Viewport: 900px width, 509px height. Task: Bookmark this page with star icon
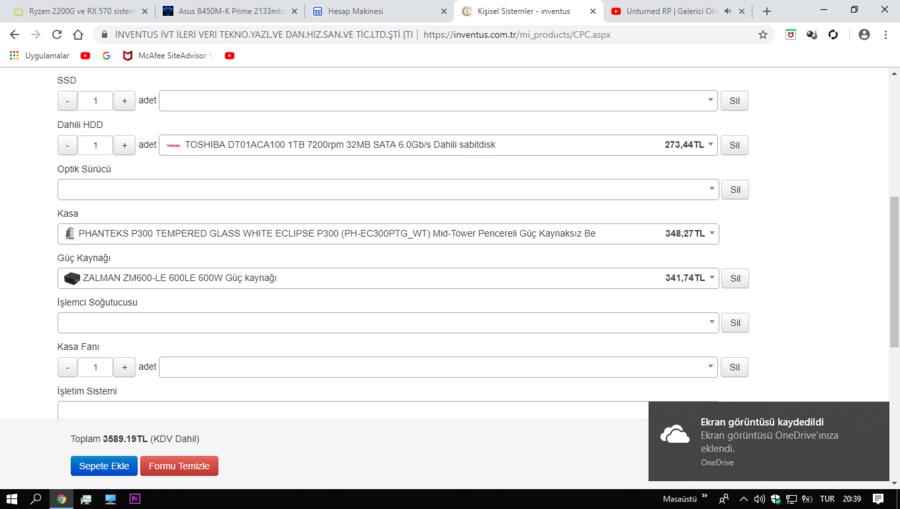763,34
